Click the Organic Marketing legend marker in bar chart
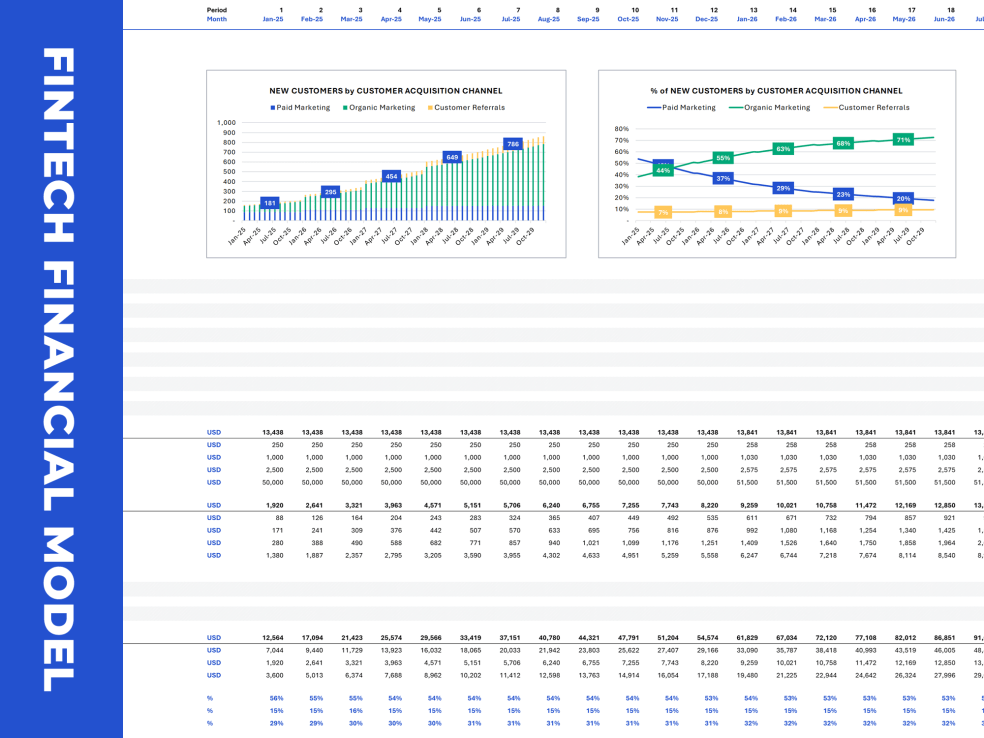Viewport: 984px width, 738px height. [x=345, y=108]
